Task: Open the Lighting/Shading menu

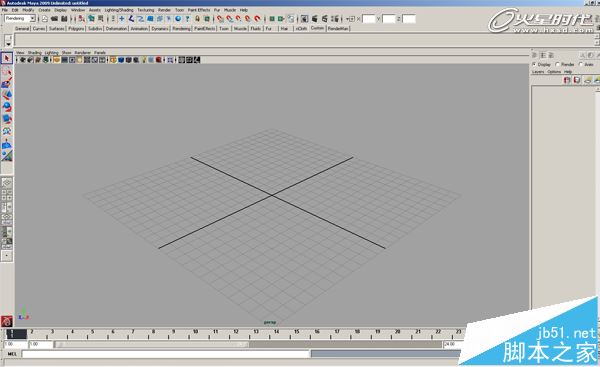Action: [x=119, y=10]
